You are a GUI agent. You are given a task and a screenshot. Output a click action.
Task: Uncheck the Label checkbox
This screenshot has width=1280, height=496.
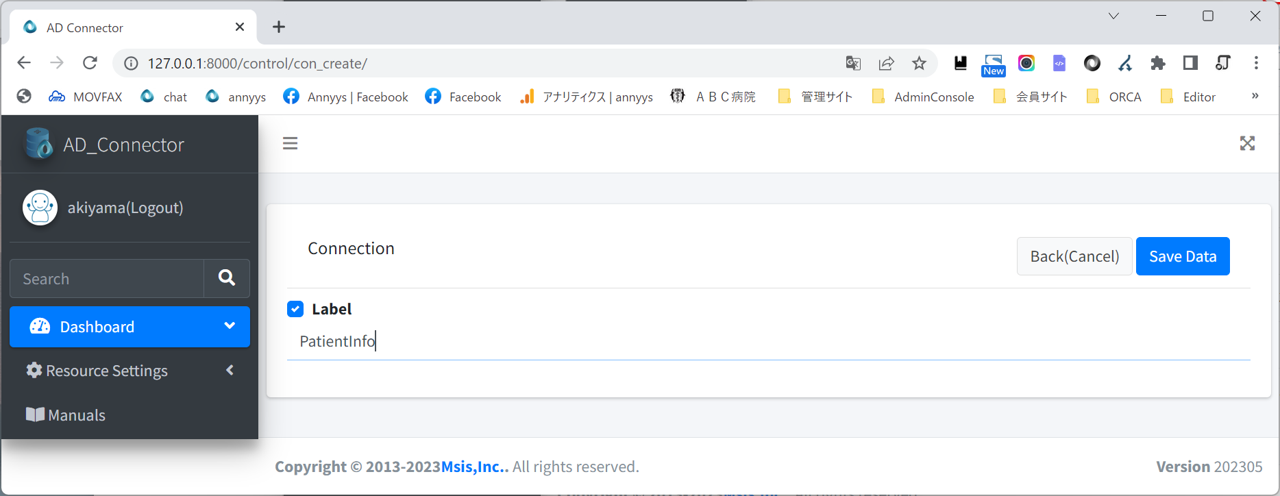[x=295, y=309]
